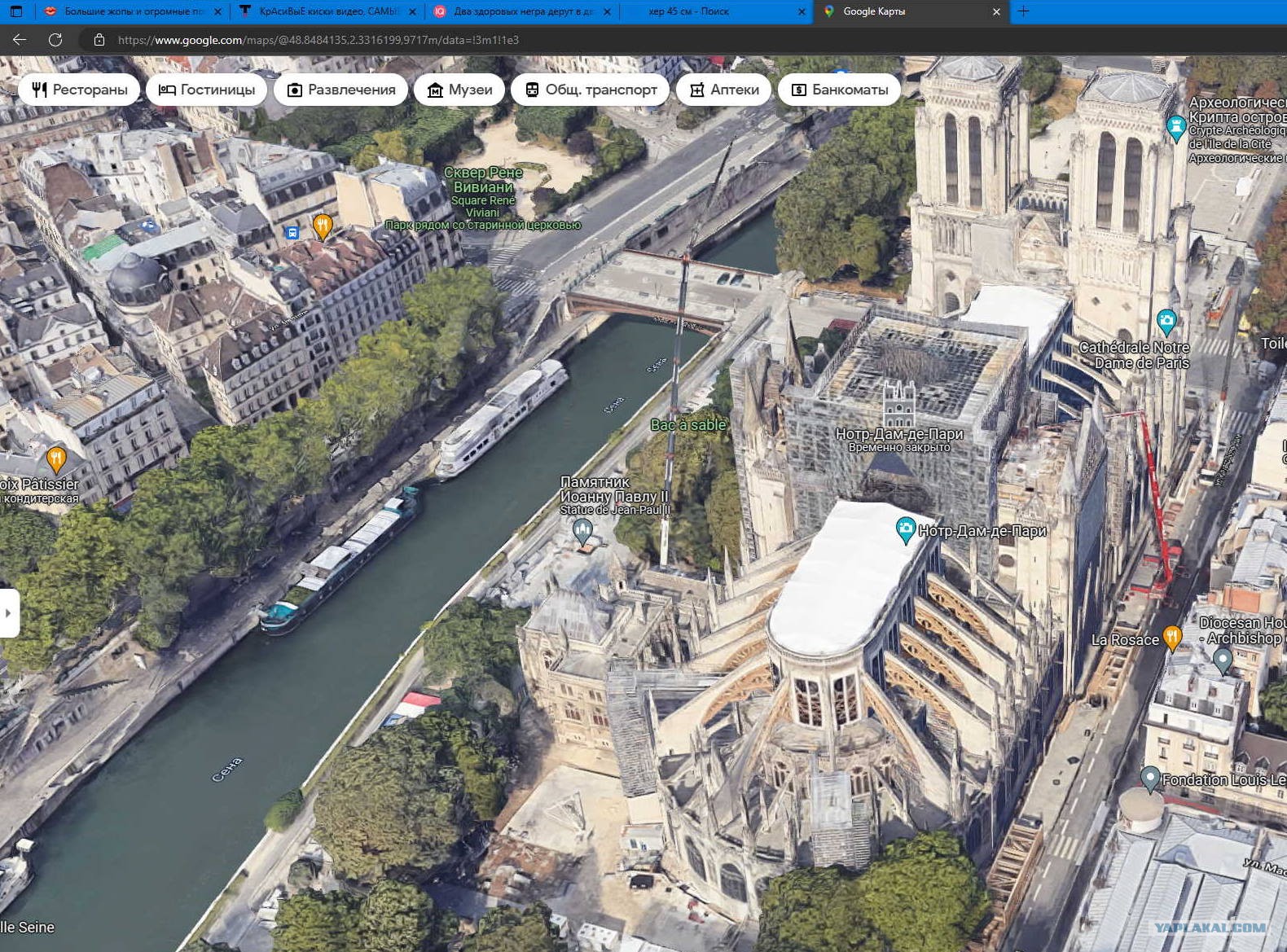Image resolution: width=1287 pixels, height=952 pixels.
Task: Select the Музеи chip
Action: [x=459, y=90]
